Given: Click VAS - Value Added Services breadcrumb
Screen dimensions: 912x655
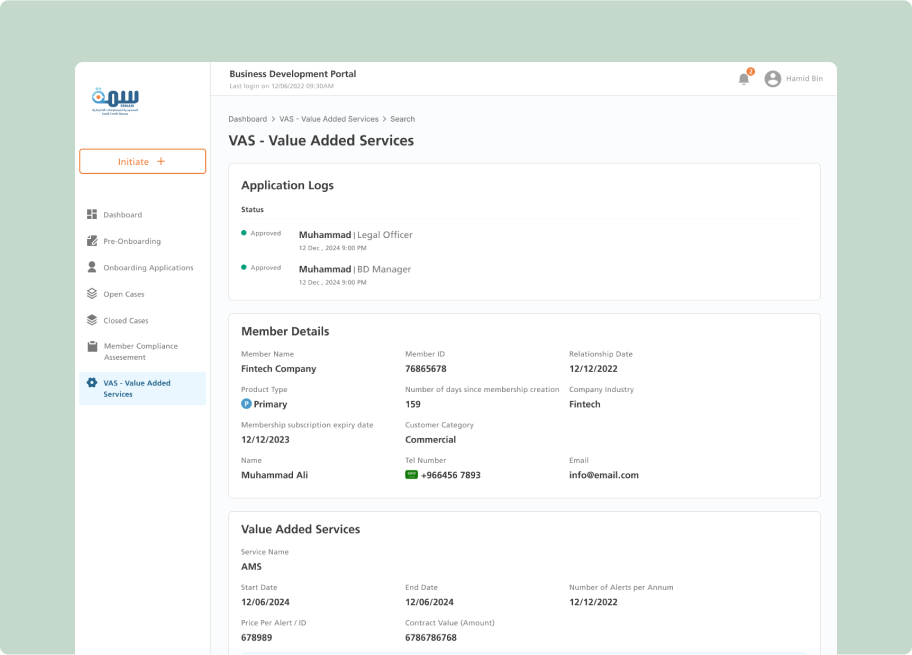Looking at the screenshot, I should point(329,119).
